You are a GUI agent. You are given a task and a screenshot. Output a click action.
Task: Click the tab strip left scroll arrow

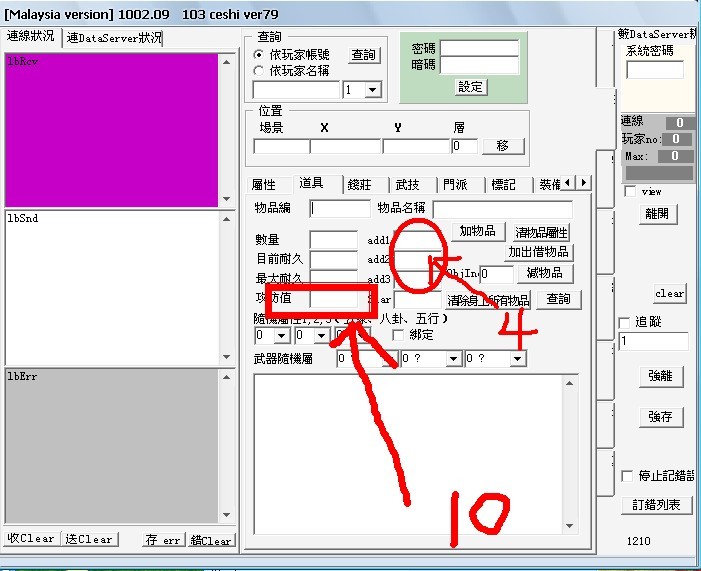[x=568, y=183]
